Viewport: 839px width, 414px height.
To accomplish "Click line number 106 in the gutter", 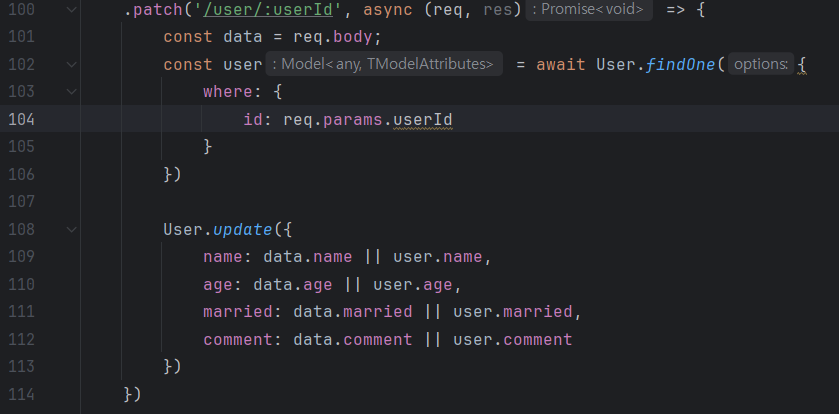I will (x=22, y=174).
